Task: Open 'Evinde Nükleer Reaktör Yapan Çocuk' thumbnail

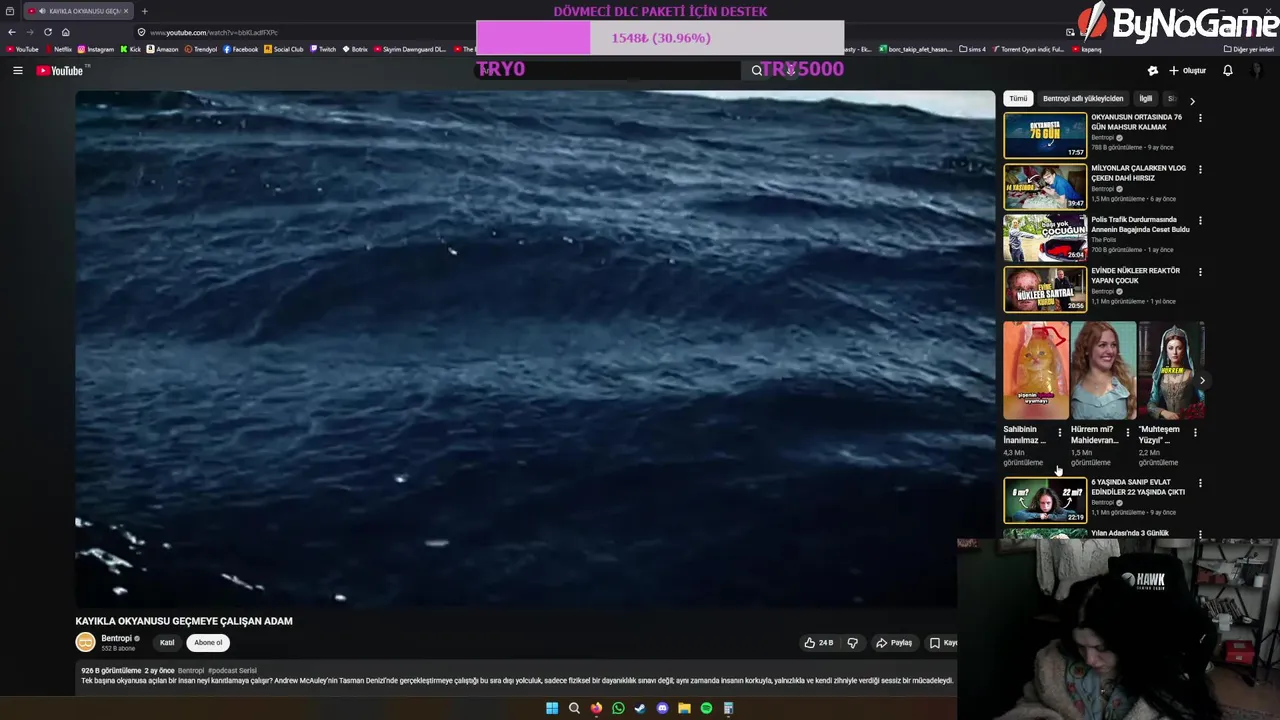Action: click(x=1045, y=289)
